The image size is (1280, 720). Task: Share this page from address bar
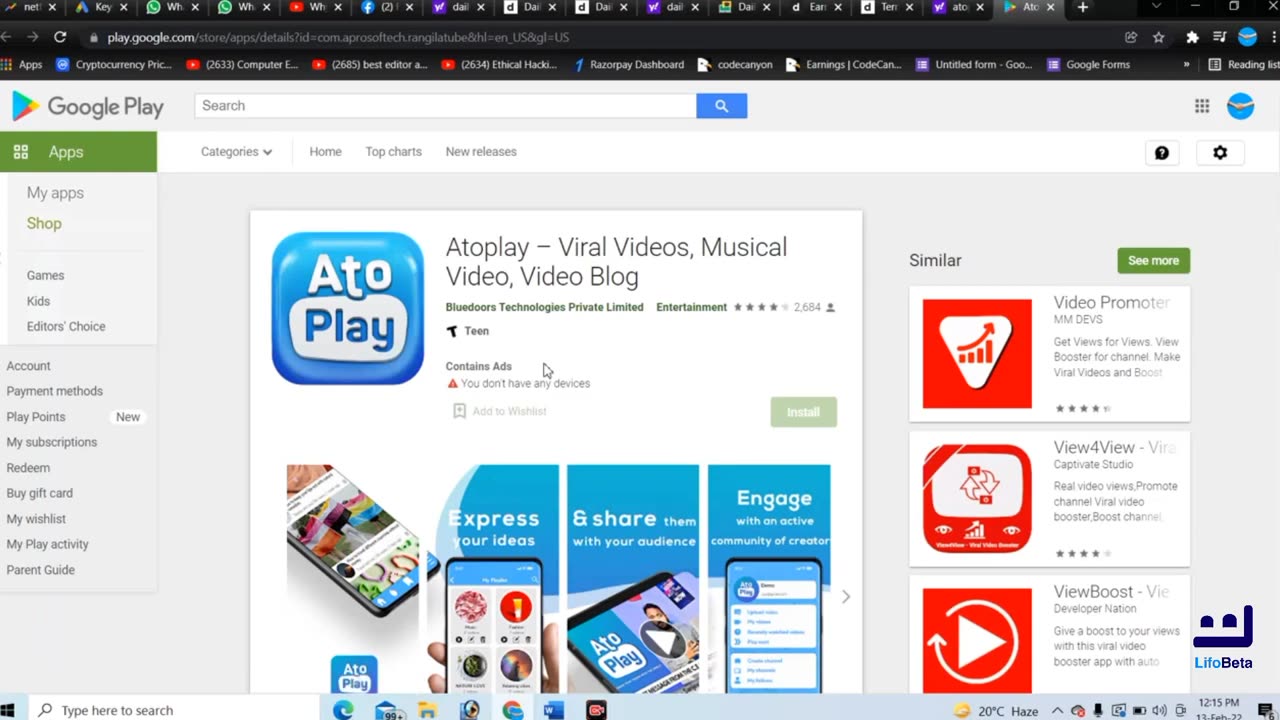coord(1131,37)
